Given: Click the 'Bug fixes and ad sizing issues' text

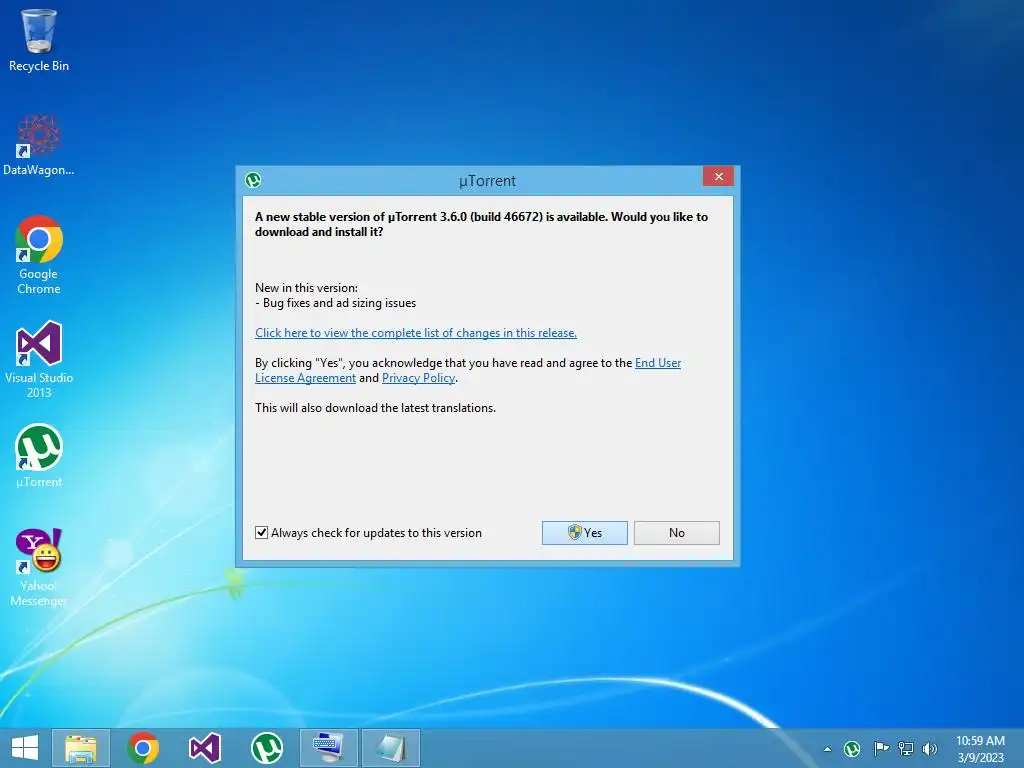Looking at the screenshot, I should pyautogui.click(x=339, y=303).
